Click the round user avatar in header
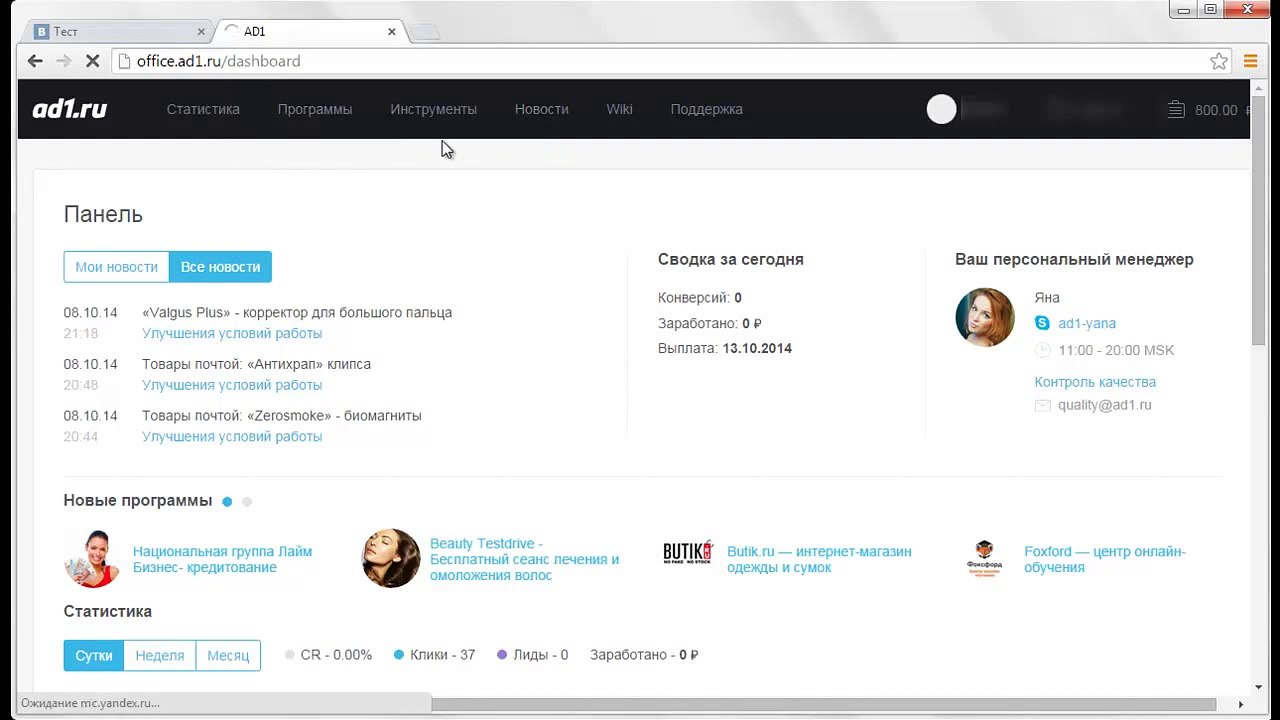The image size is (1280, 720). click(x=941, y=109)
